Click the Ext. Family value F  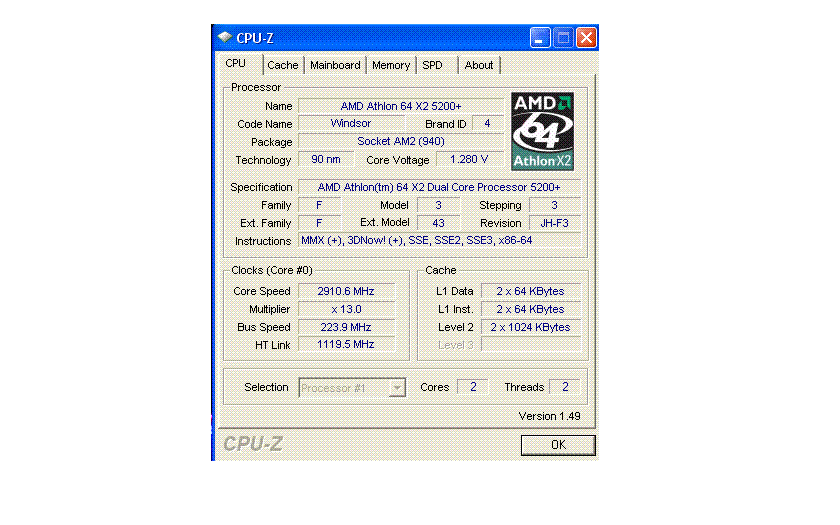319,223
